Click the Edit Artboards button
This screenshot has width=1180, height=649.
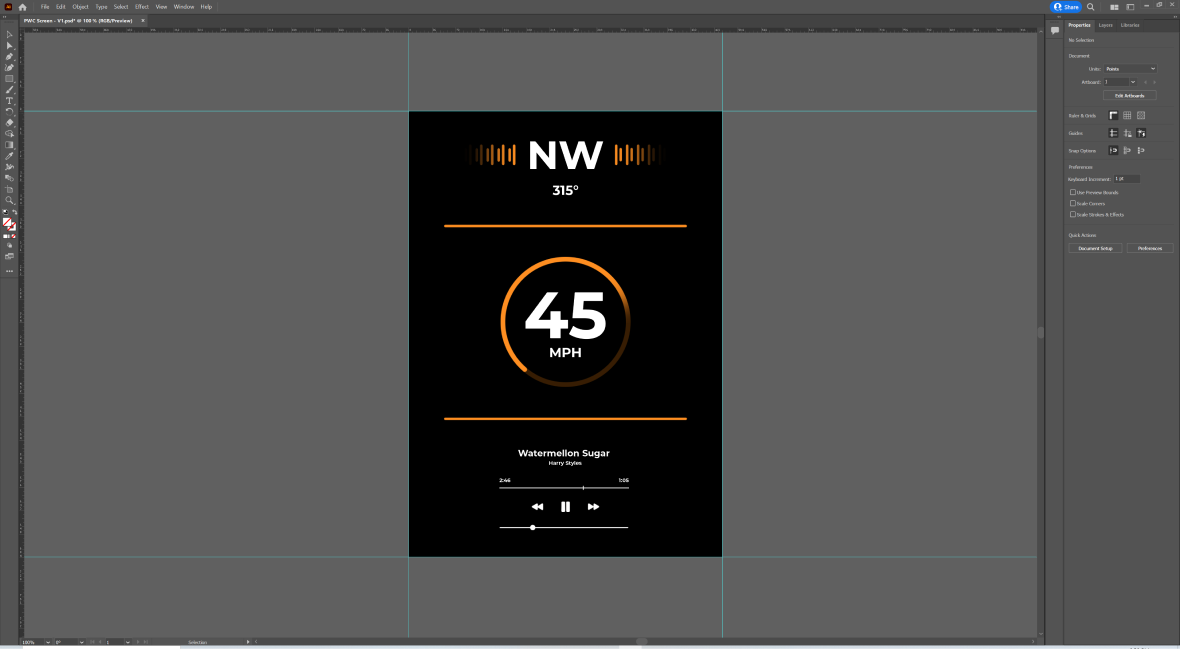[x=1130, y=96]
